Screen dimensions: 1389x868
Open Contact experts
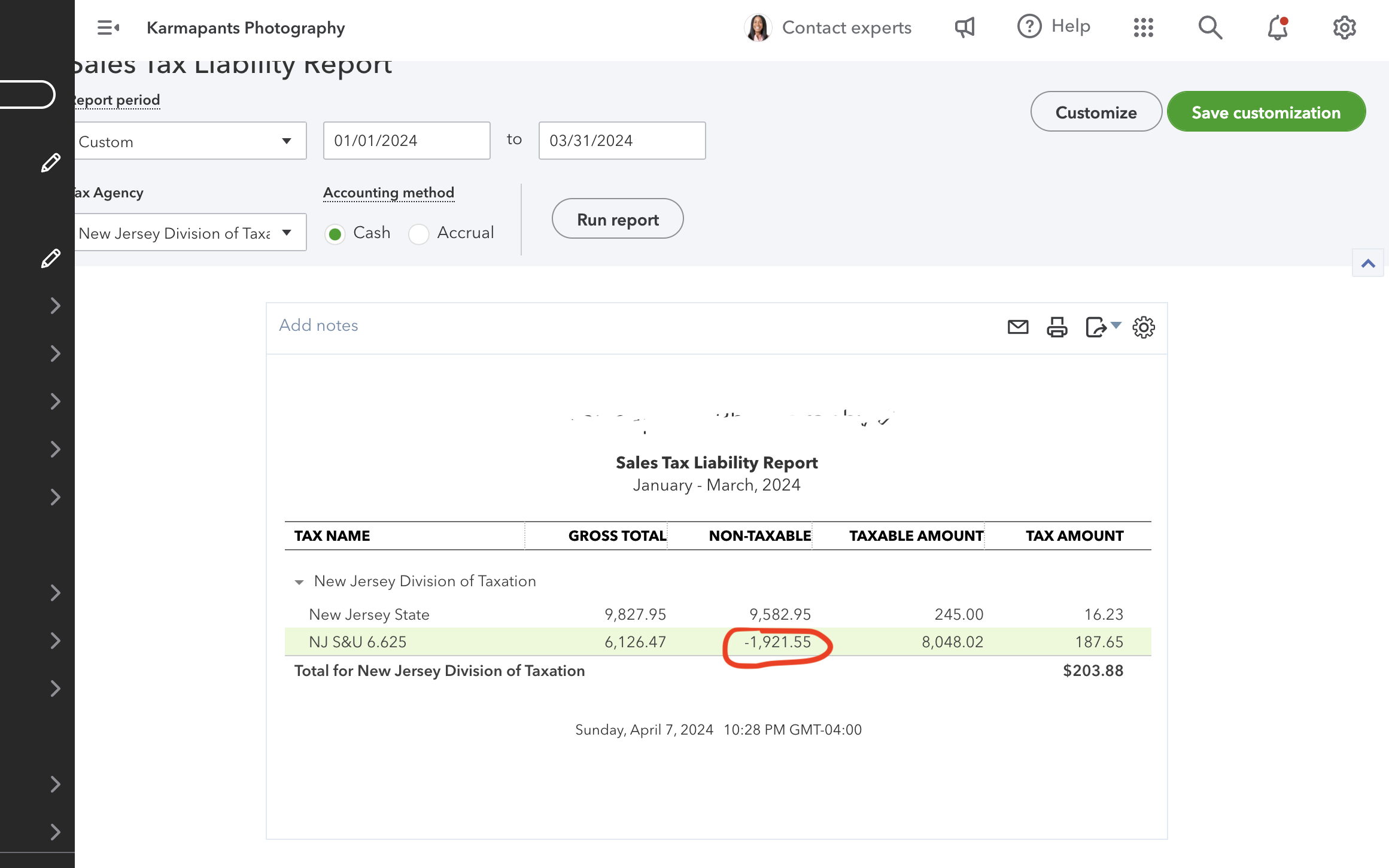pyautogui.click(x=829, y=28)
